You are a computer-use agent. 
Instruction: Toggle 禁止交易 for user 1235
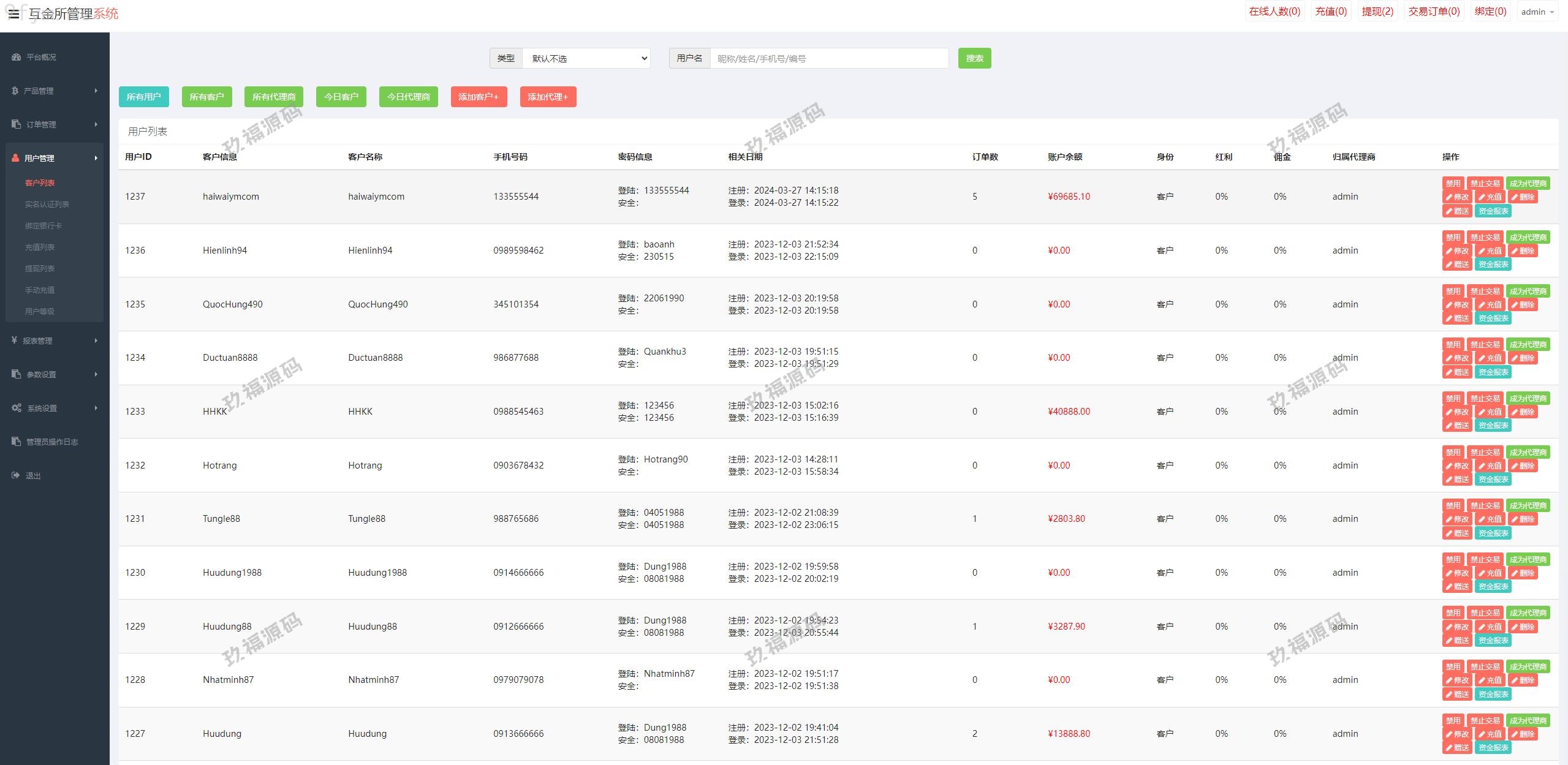1485,291
